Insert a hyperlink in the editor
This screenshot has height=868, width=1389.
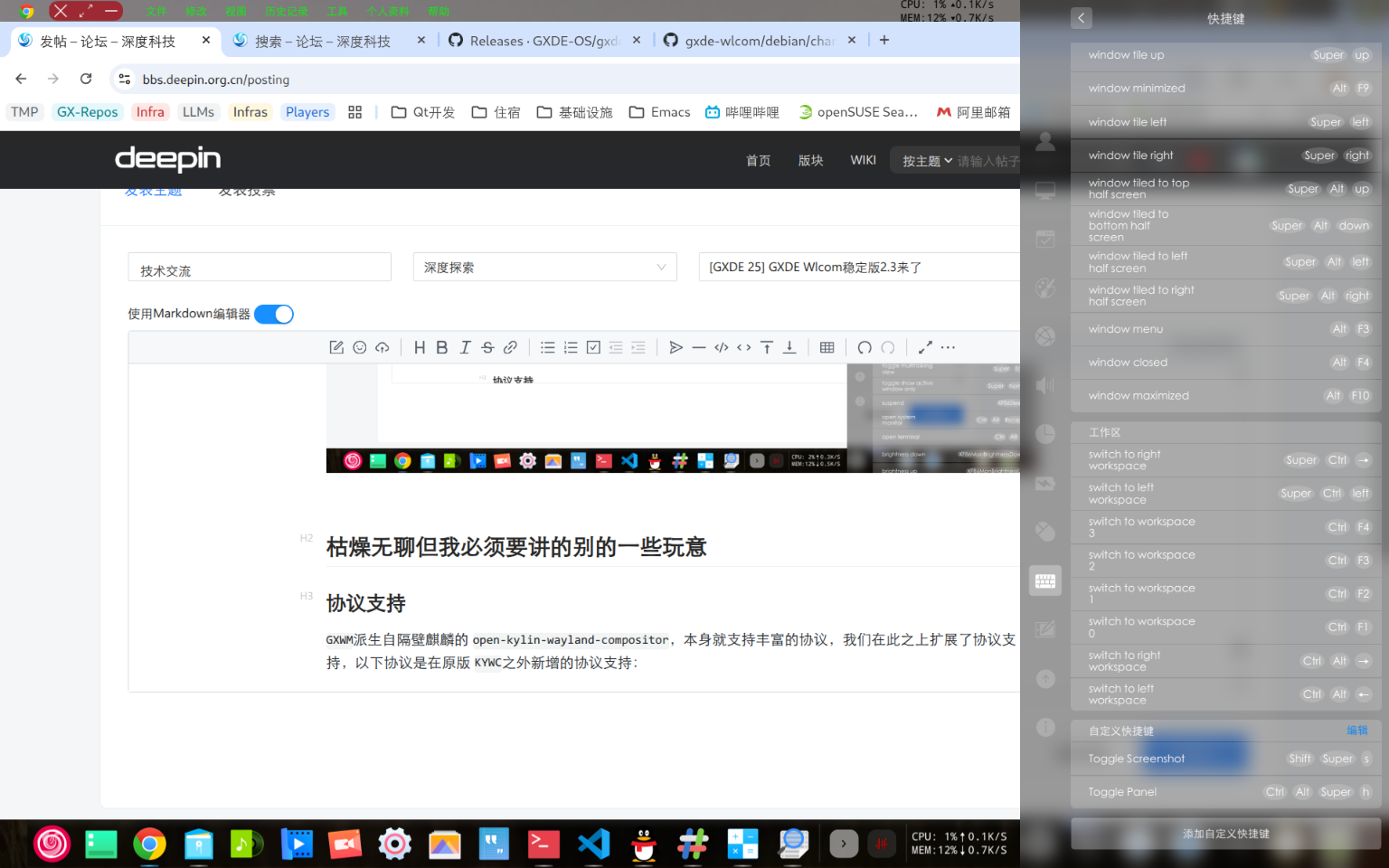[x=510, y=347]
